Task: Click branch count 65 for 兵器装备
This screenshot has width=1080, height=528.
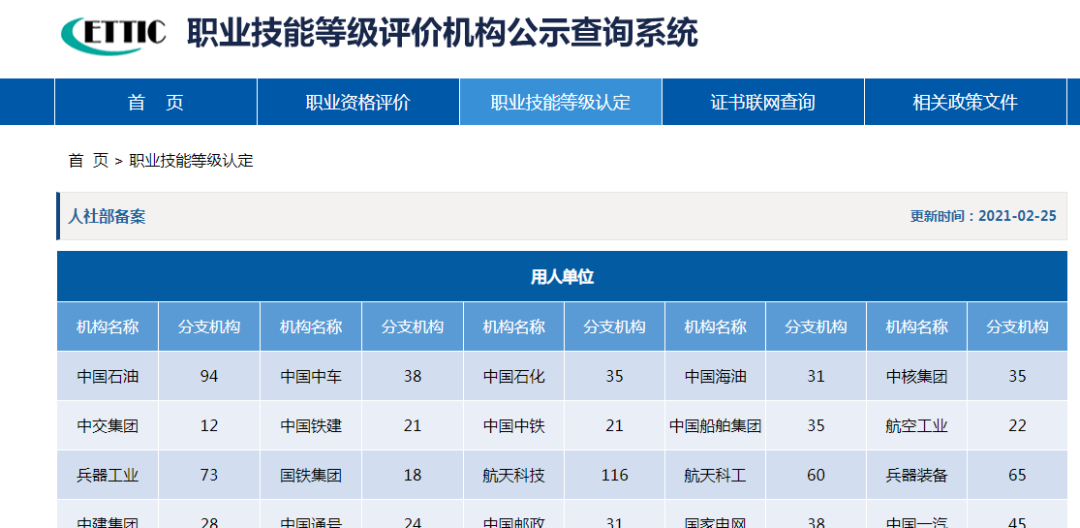Action: [x=1017, y=475]
